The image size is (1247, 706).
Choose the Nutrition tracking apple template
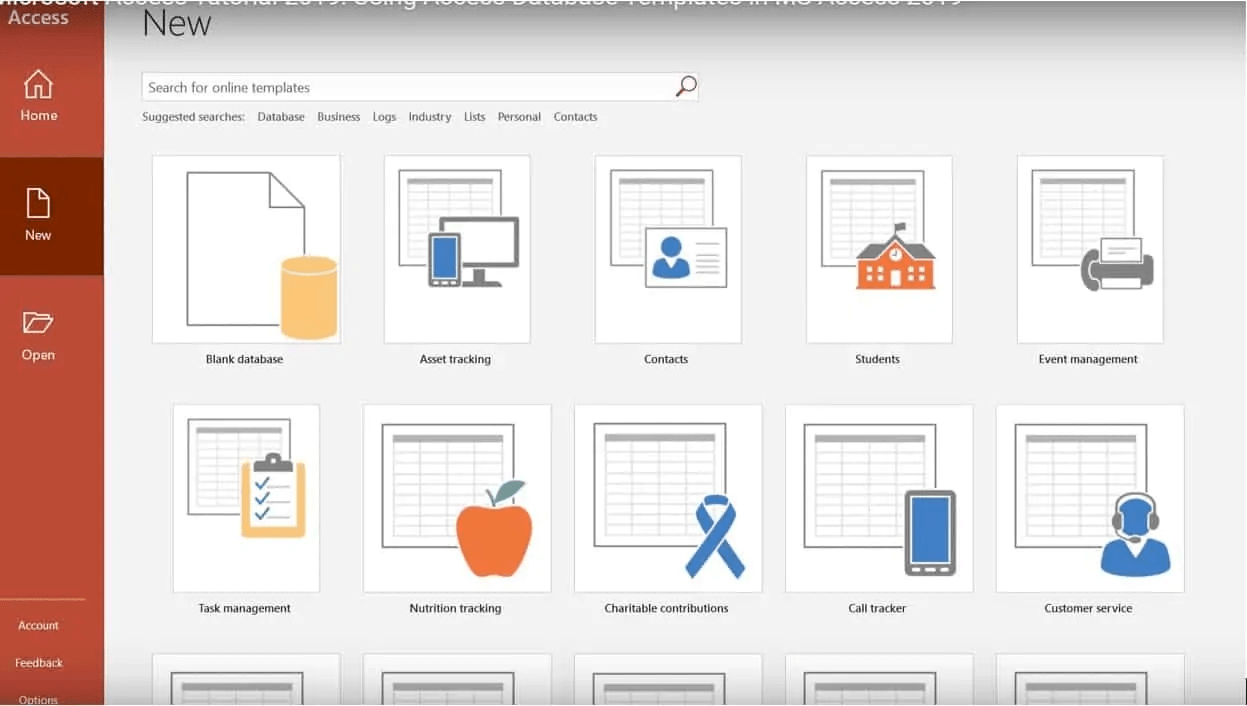(457, 498)
